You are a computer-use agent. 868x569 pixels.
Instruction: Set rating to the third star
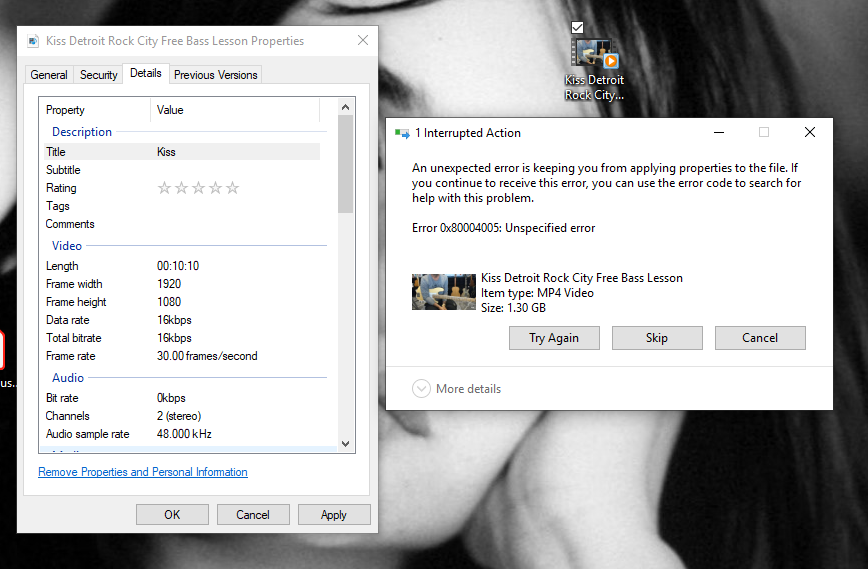199,188
